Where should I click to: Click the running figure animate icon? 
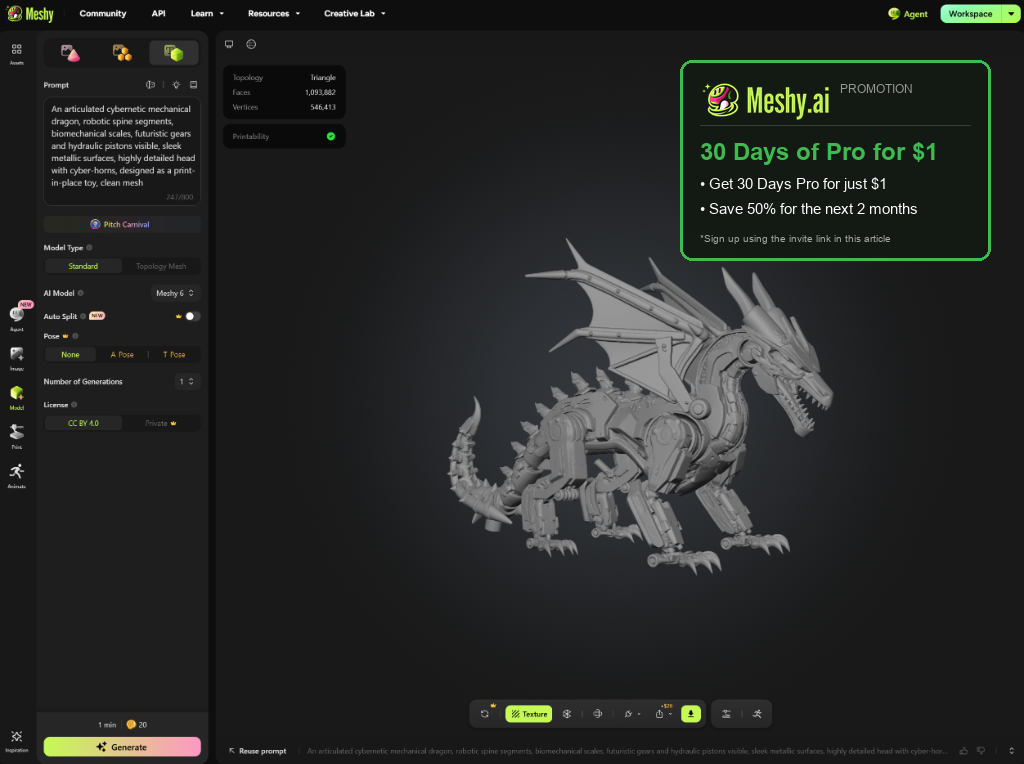click(757, 714)
